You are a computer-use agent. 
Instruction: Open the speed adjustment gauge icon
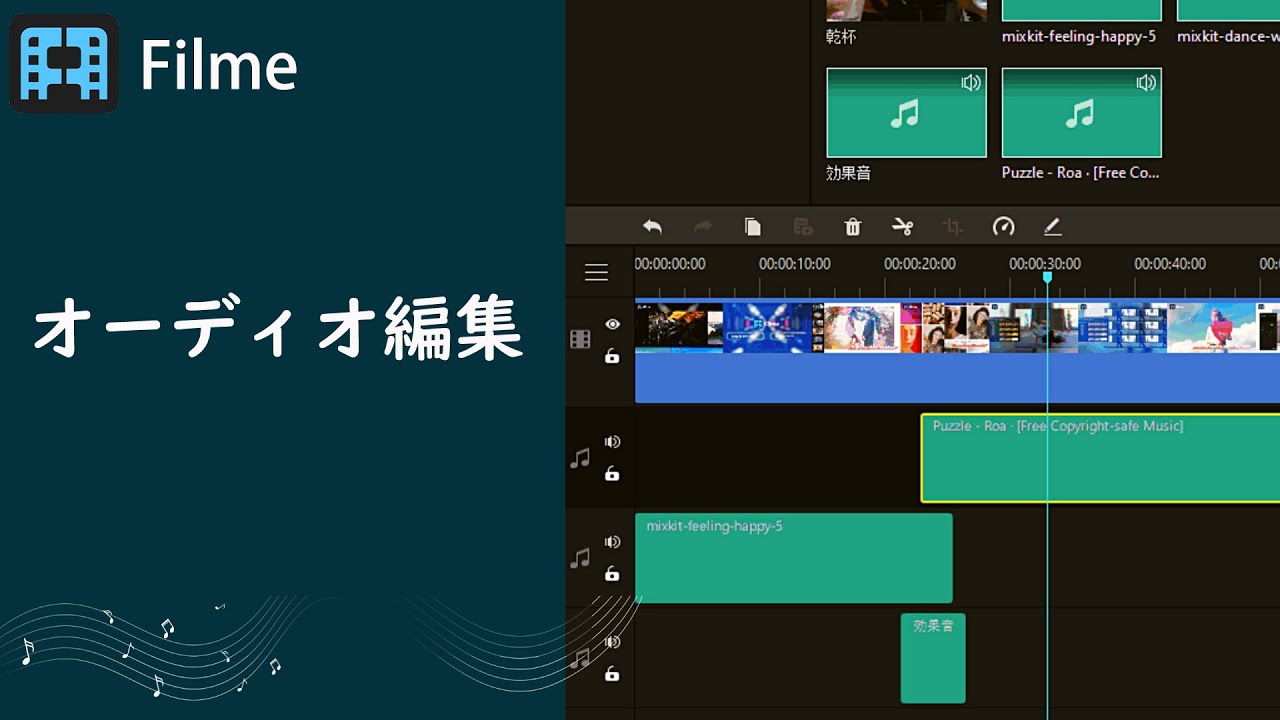click(x=1003, y=227)
